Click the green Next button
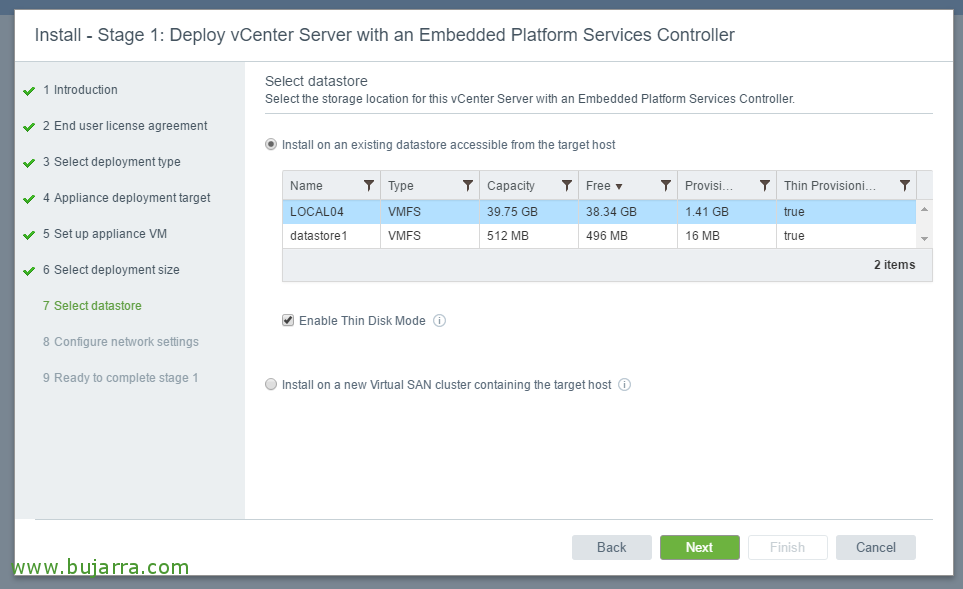The width and height of the screenshot is (963, 589). pos(700,547)
